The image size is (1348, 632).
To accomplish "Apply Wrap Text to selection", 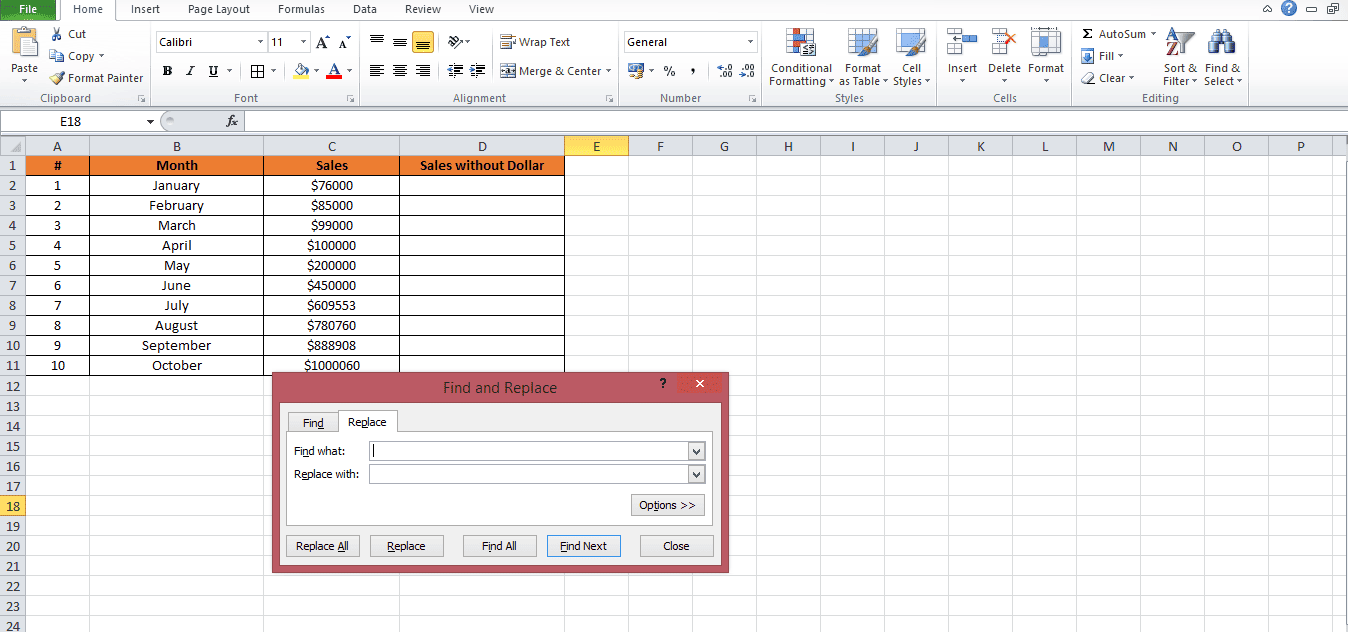I will [536, 41].
